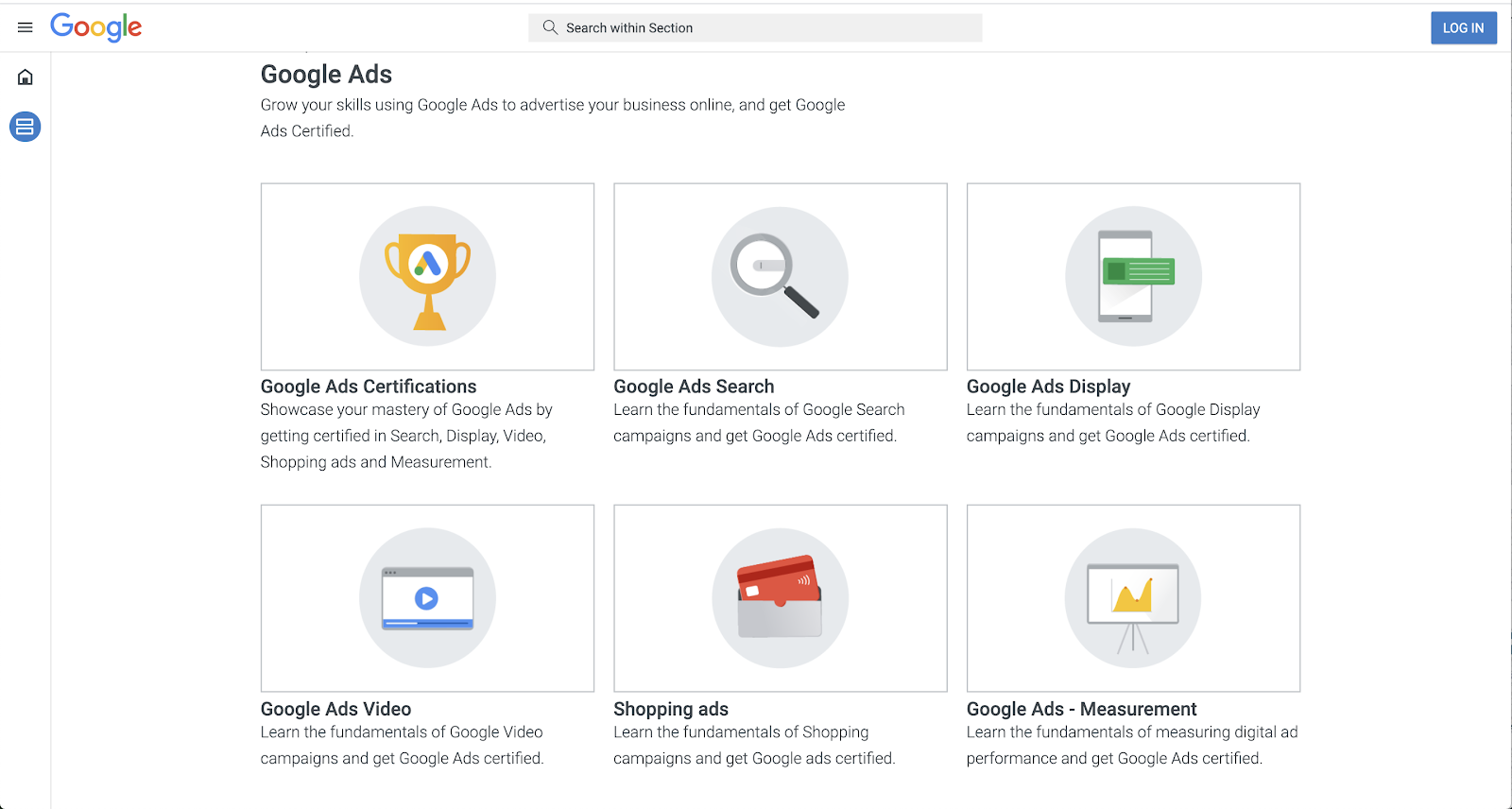Viewport: 1512px width, 809px height.
Task: Click 'measuring digital ad performance' description
Action: tap(1132, 745)
